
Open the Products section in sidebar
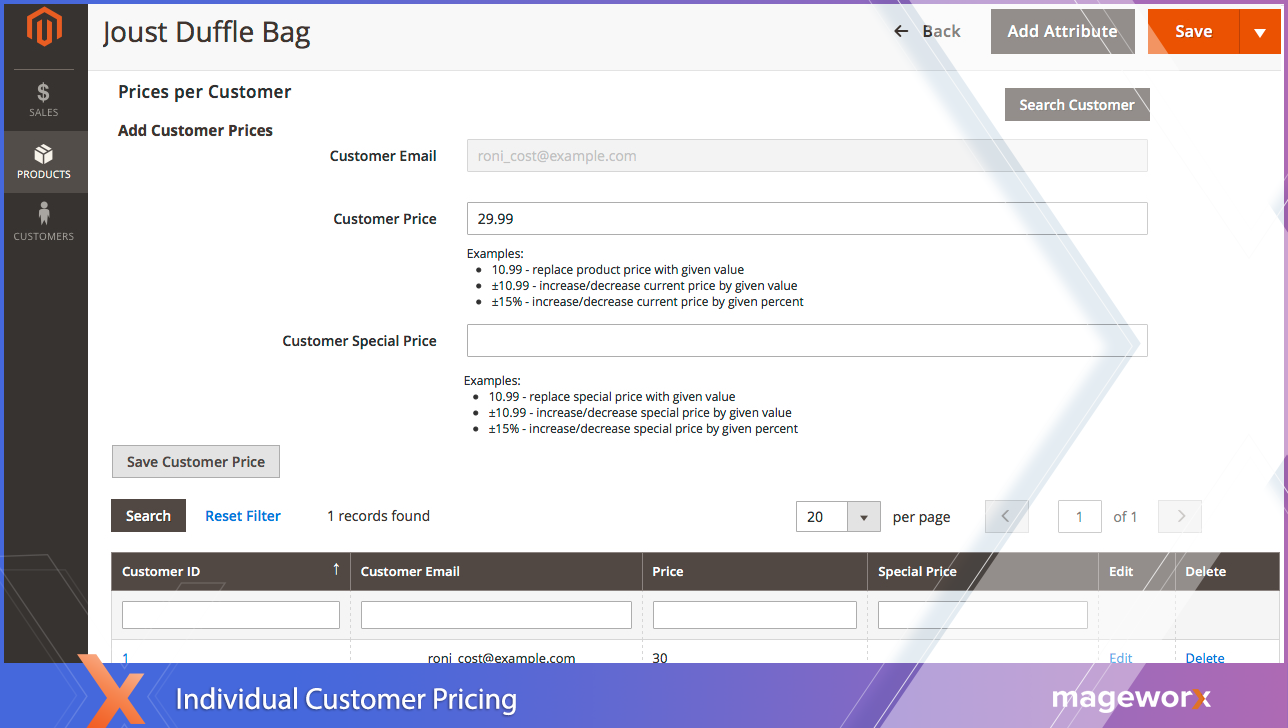click(44, 162)
